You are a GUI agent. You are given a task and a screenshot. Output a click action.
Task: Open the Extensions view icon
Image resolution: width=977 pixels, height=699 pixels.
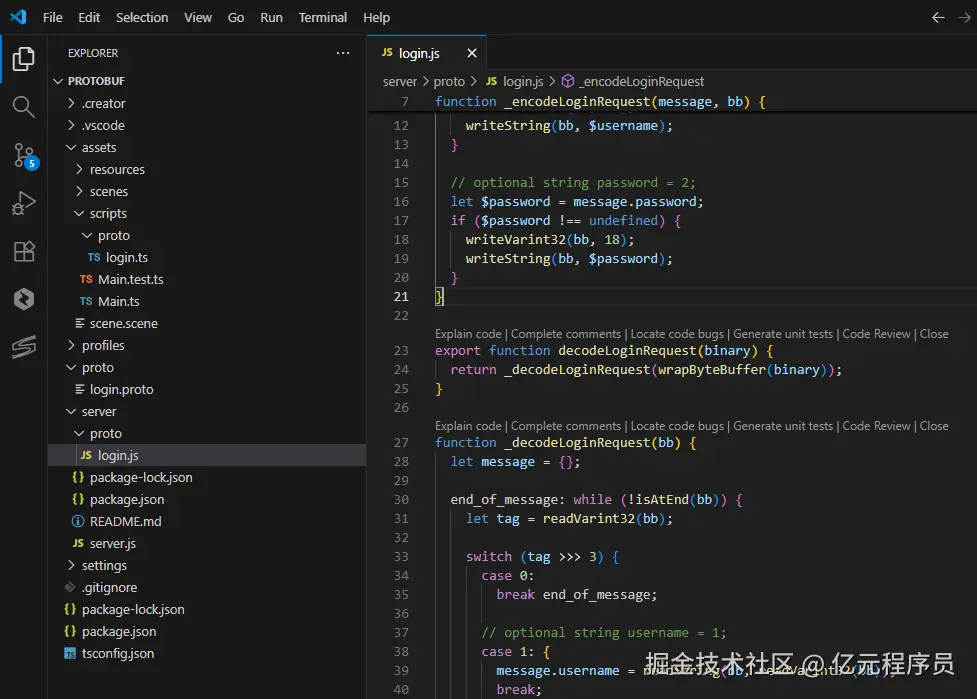[24, 251]
